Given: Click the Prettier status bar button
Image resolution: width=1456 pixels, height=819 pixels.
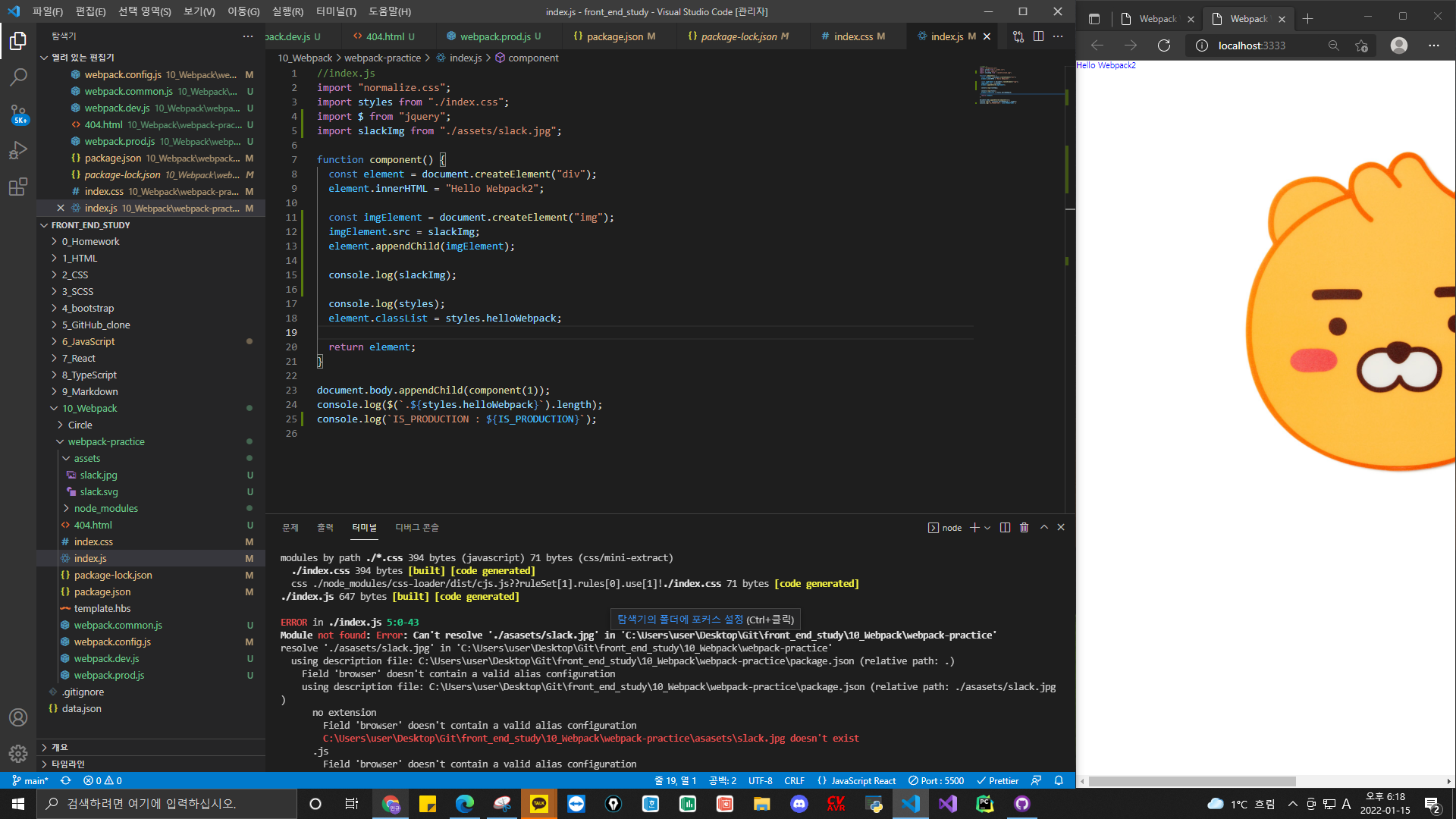Looking at the screenshot, I should (x=997, y=780).
